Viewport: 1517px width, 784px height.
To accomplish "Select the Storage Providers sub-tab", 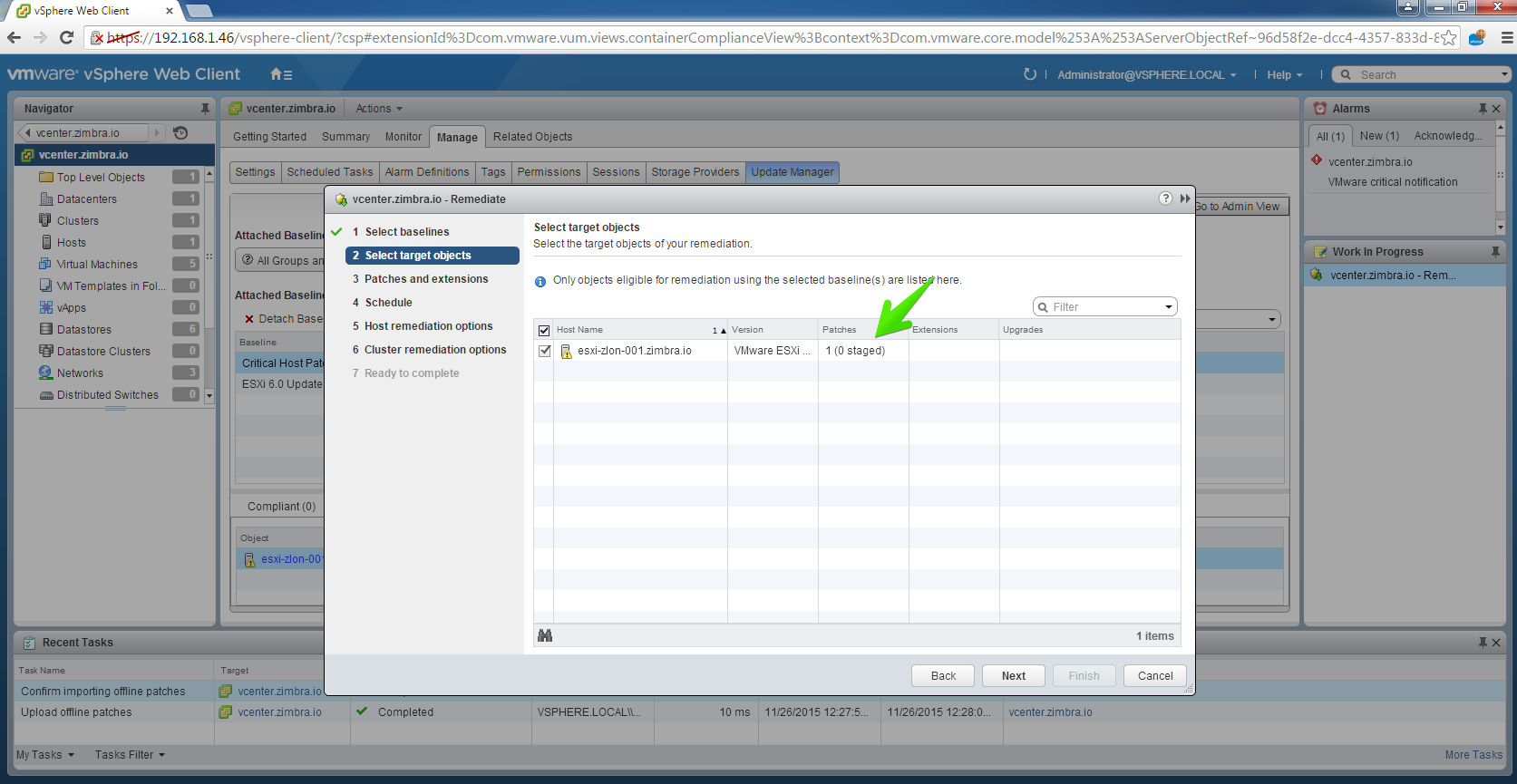I will 695,172.
